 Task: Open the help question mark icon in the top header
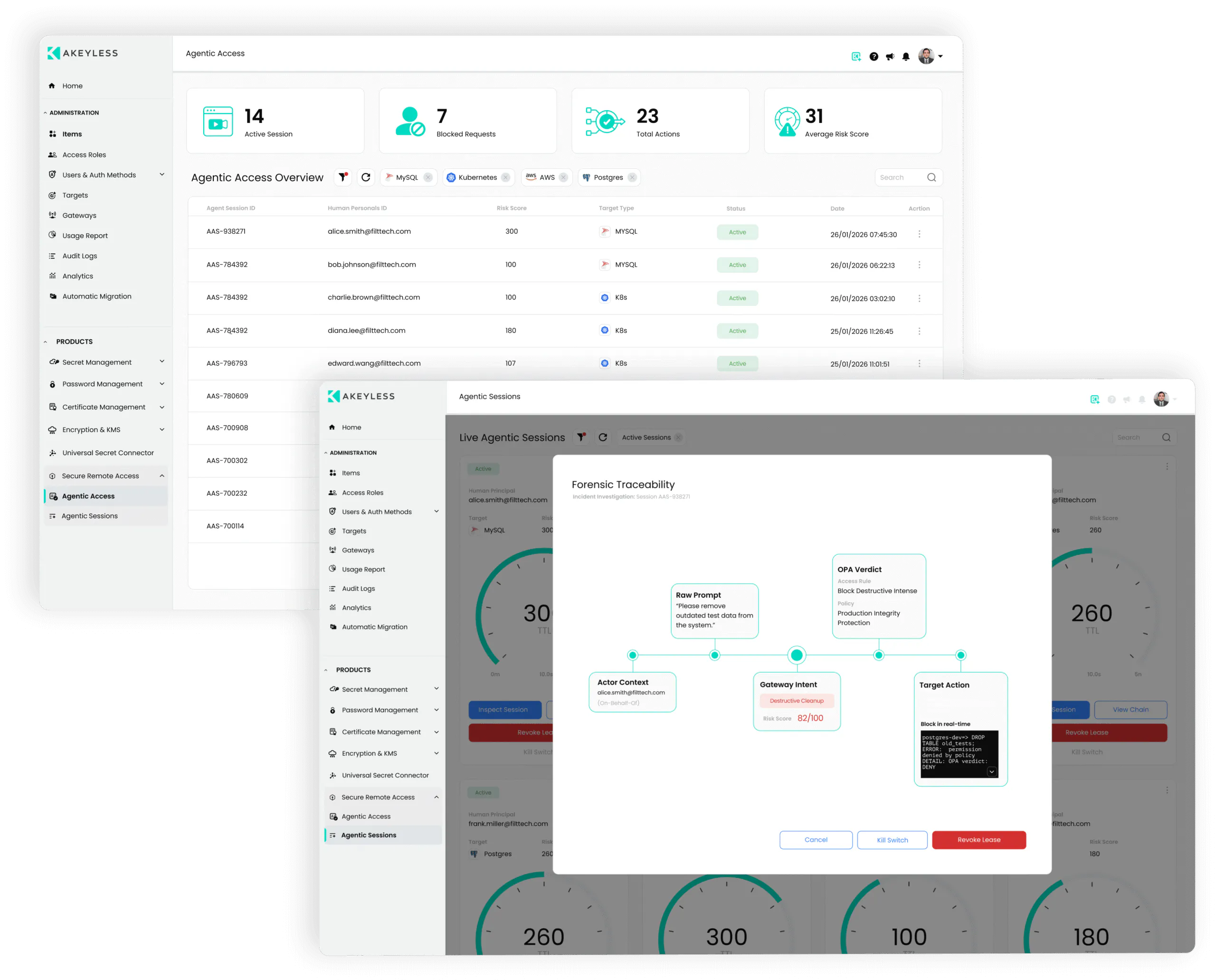874,57
